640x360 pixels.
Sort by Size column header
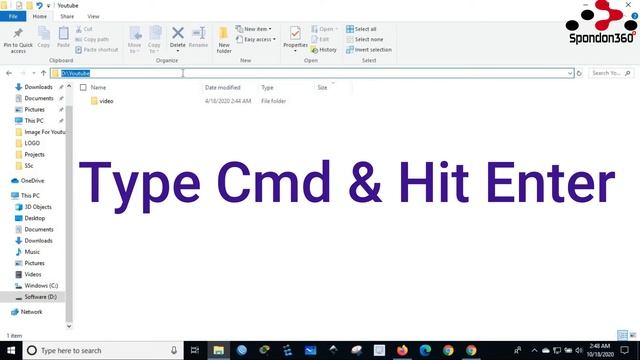click(322, 87)
